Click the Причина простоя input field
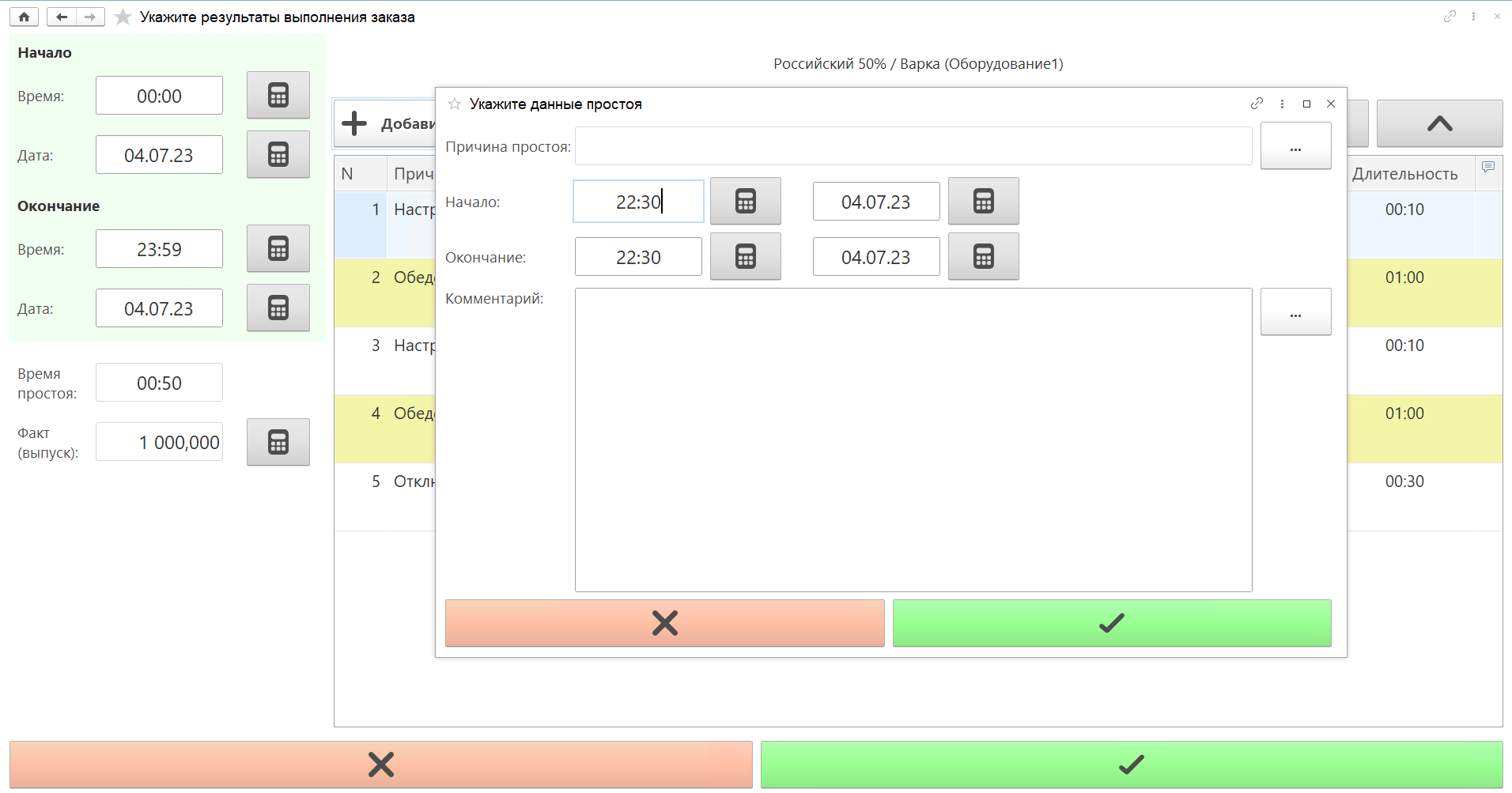The height and width of the screenshot is (793, 1512). coord(913,146)
